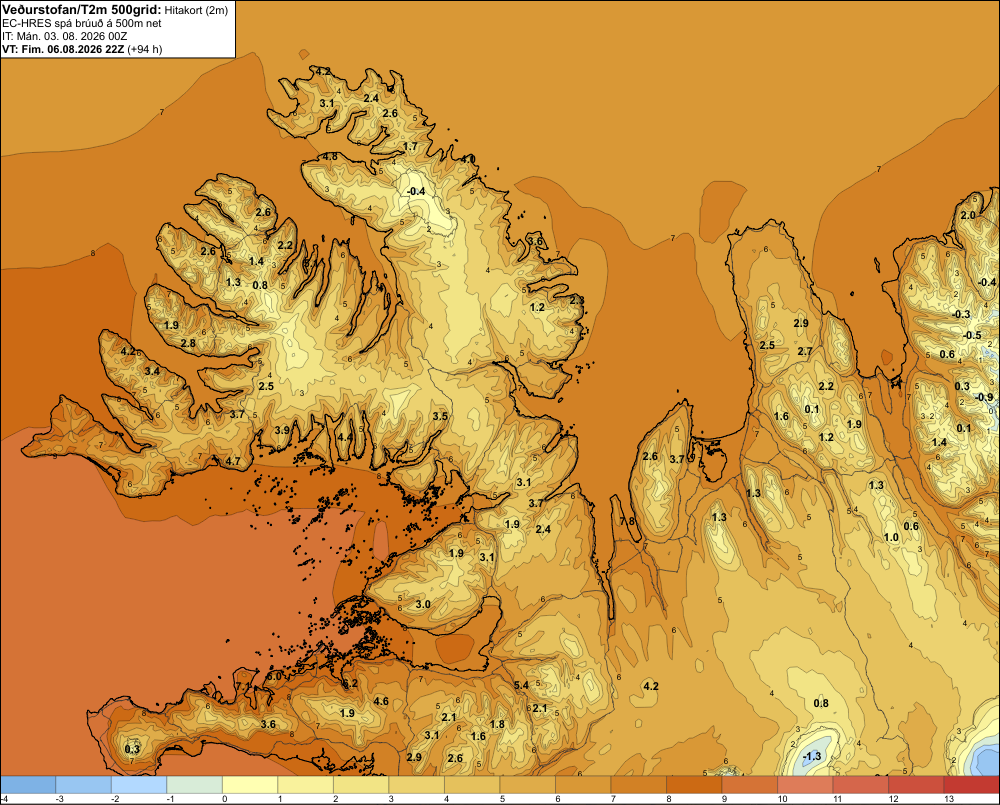Screen dimensions: 1000x805
Task: Click the IT: Mán. 03. 08. 2026 00Z line
Action: click(x=64, y=36)
